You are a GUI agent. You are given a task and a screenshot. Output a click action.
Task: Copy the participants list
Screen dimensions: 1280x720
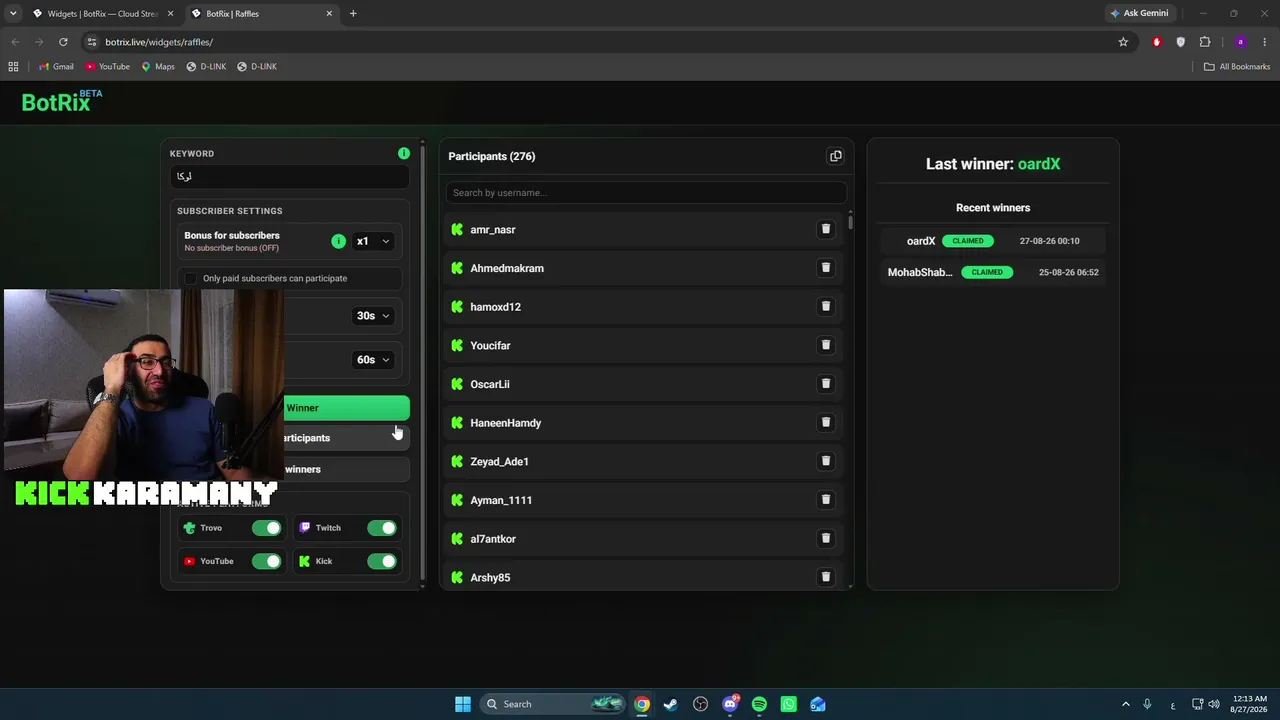point(836,156)
